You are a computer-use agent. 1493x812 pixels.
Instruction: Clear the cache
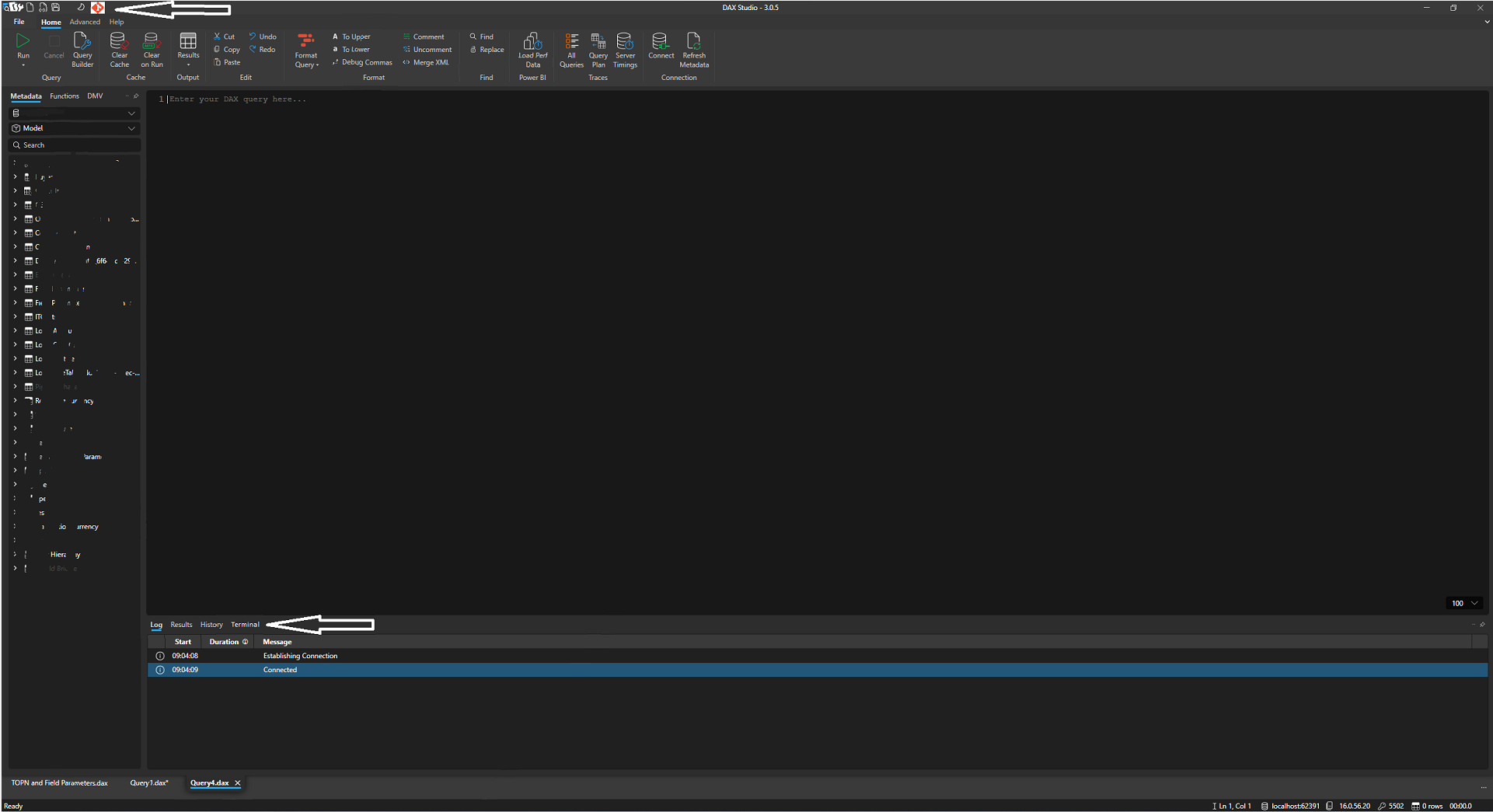[119, 51]
